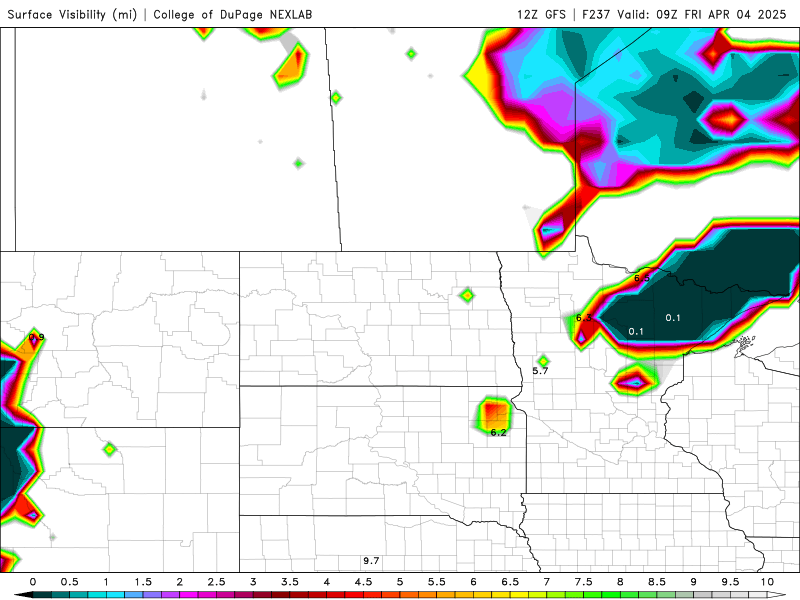Click the orange-red low-visibility blob above 6.2

(493, 414)
